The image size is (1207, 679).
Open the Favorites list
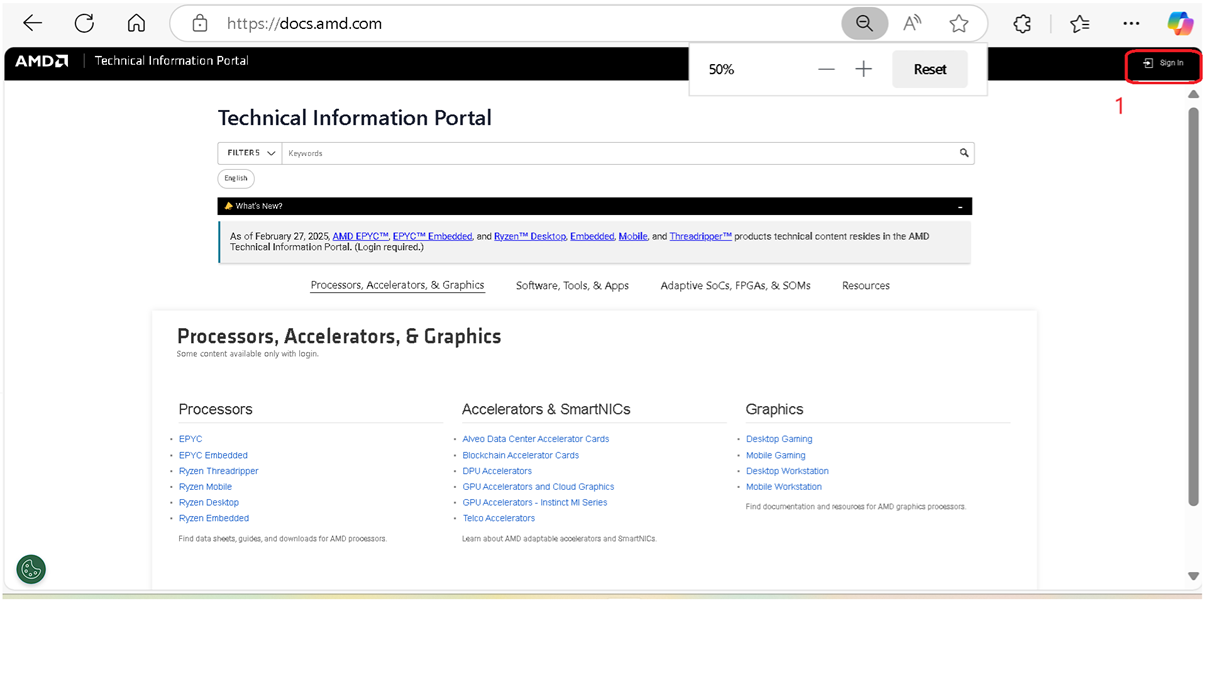pos(1080,23)
